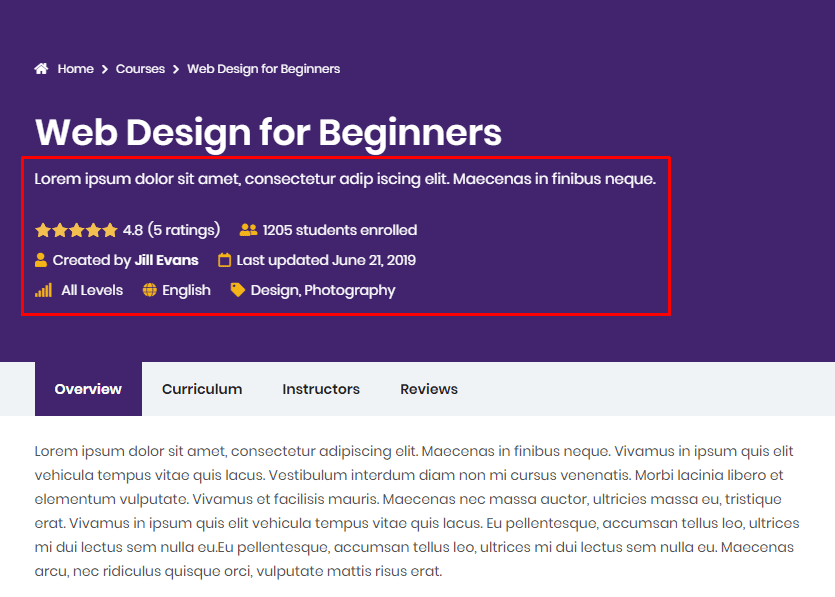The height and width of the screenshot is (597, 835).
Task: Click the students enrolled group icon
Action: pyautogui.click(x=249, y=230)
